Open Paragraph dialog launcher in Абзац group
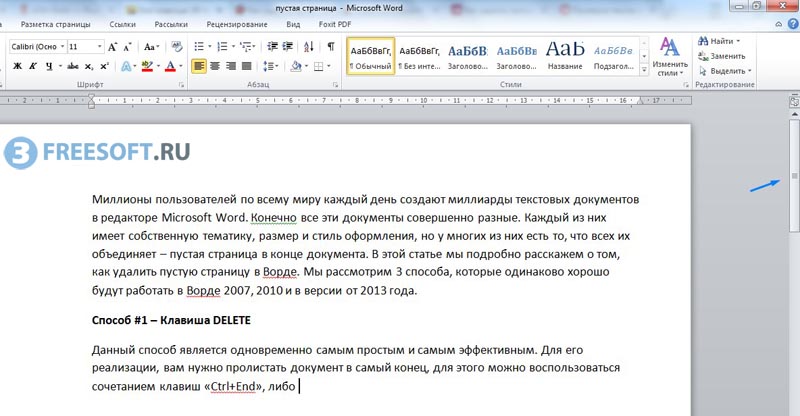Viewport: 800px width, 416px height. click(x=335, y=85)
